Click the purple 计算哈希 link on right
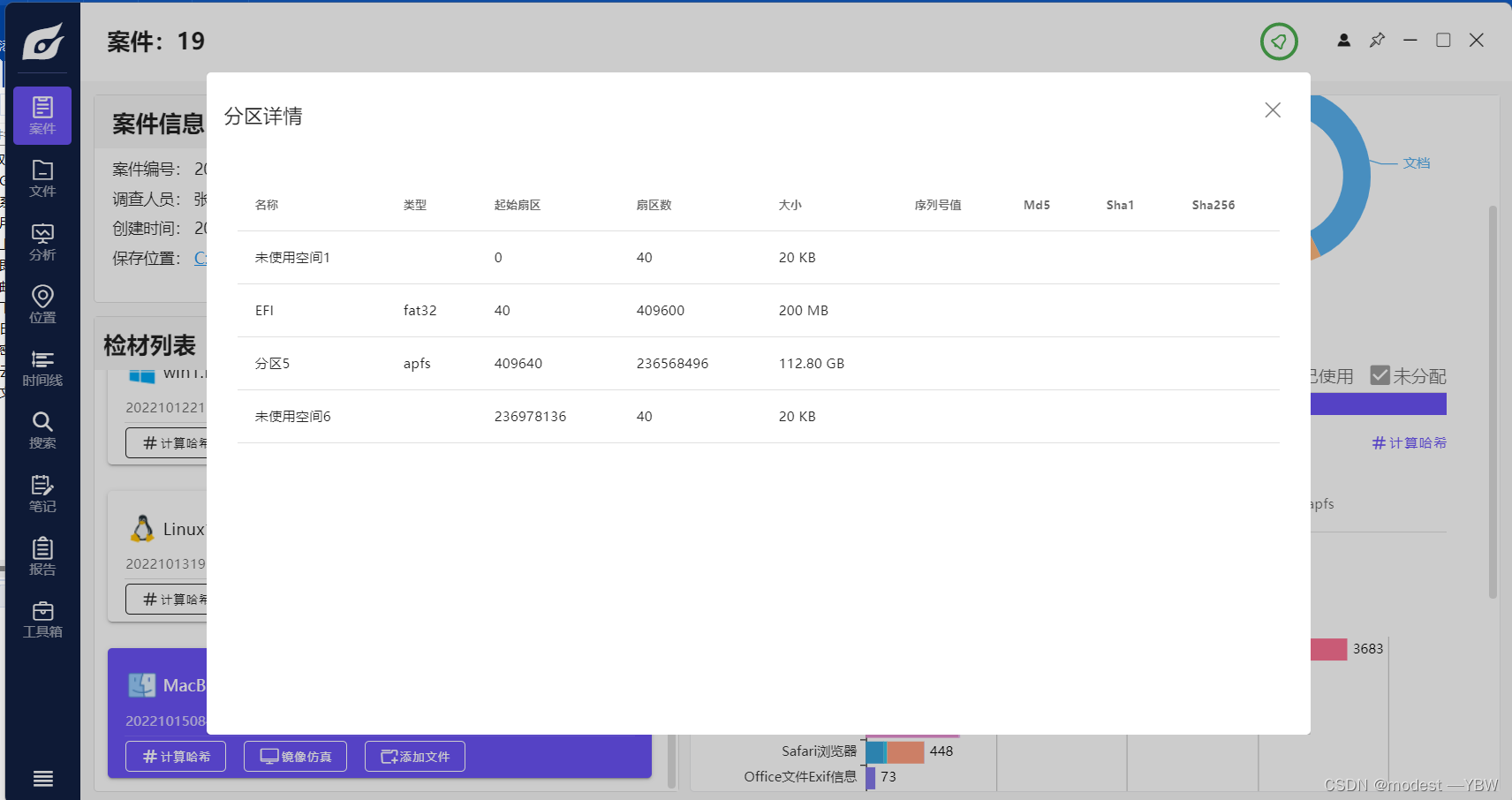The image size is (1512, 800). click(x=1410, y=442)
